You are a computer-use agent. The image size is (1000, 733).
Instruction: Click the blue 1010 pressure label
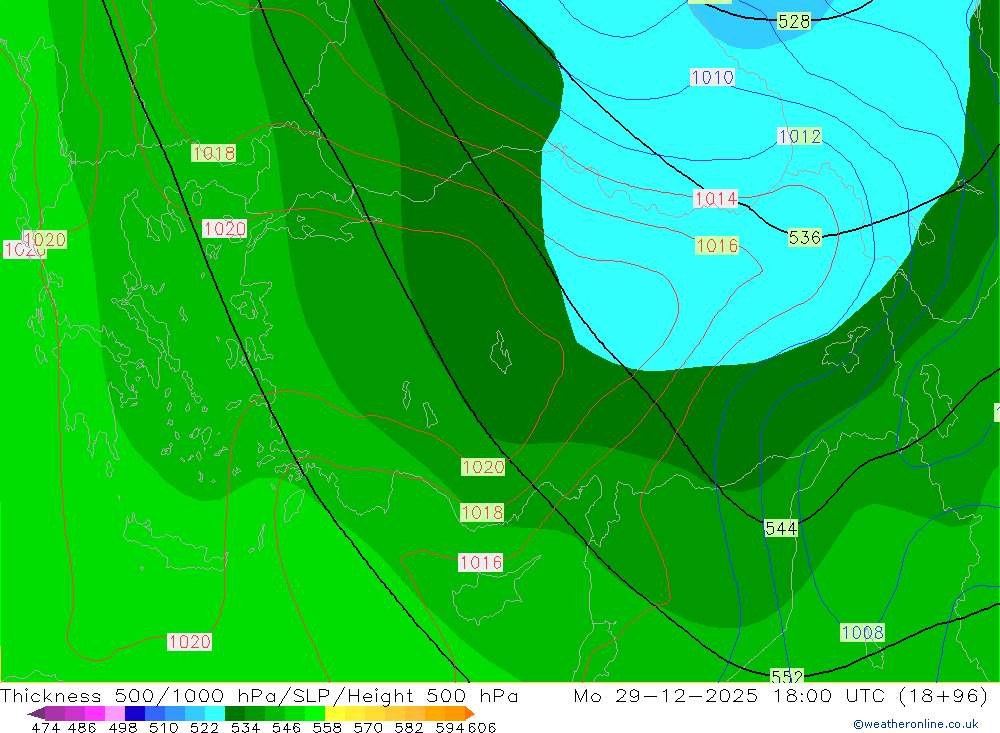pyautogui.click(x=712, y=77)
